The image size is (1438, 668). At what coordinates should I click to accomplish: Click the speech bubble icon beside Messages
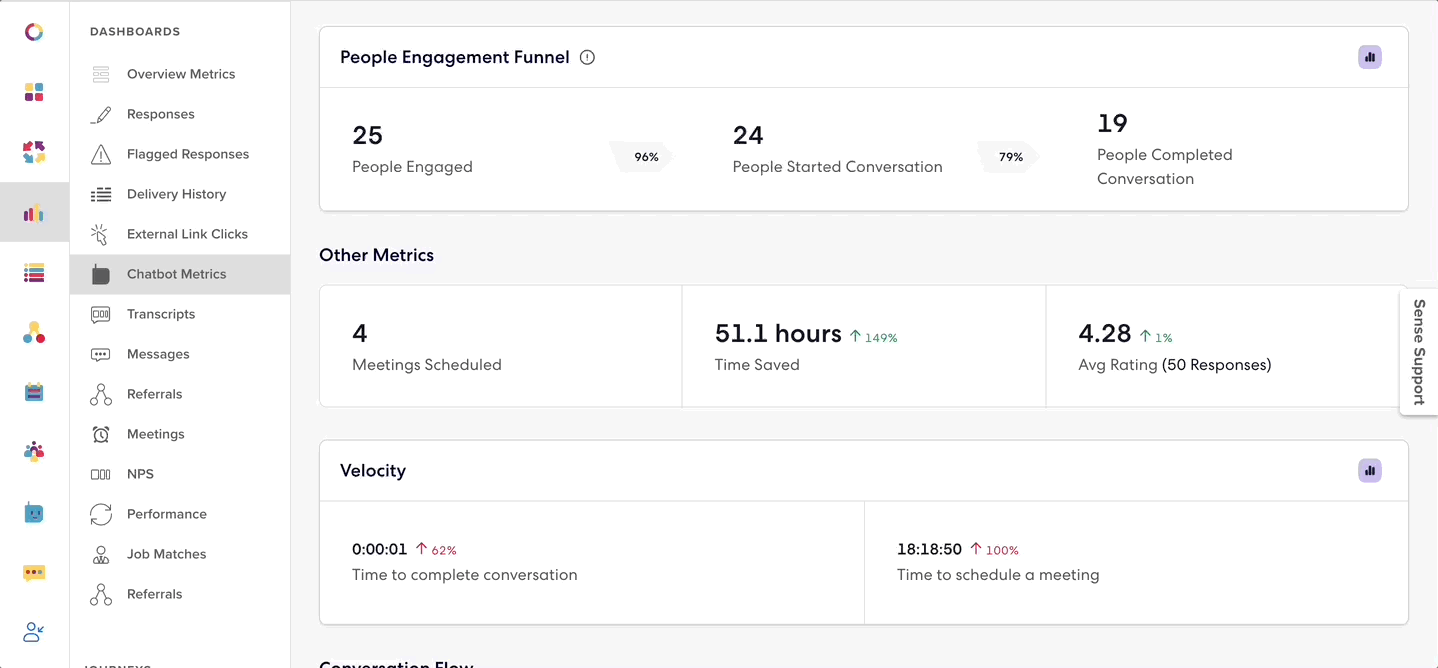(101, 354)
